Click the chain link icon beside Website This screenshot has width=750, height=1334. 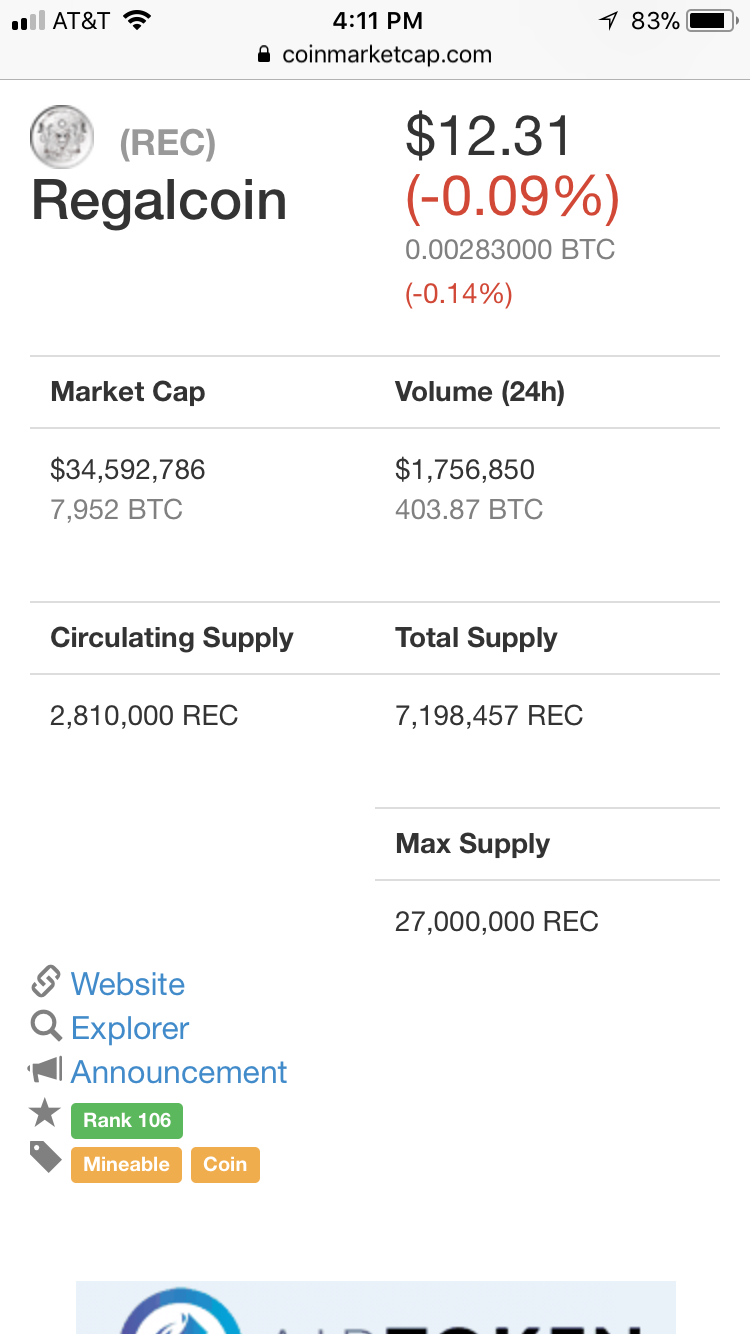46,983
